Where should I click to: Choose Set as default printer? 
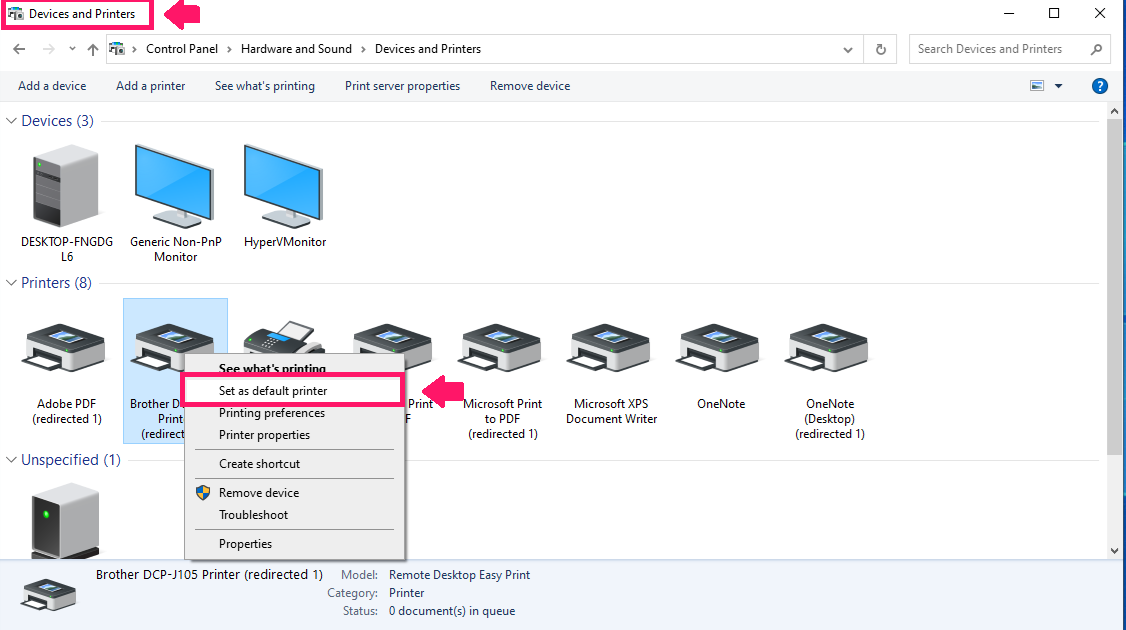[292, 391]
